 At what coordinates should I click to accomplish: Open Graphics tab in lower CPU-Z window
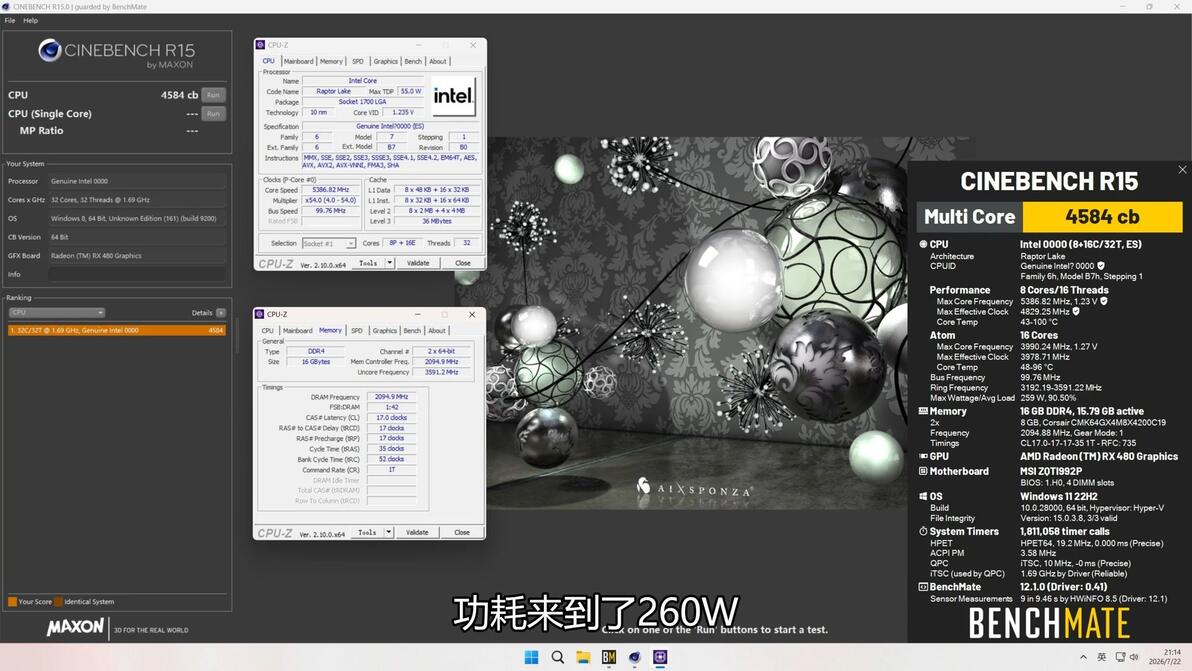[x=385, y=331]
